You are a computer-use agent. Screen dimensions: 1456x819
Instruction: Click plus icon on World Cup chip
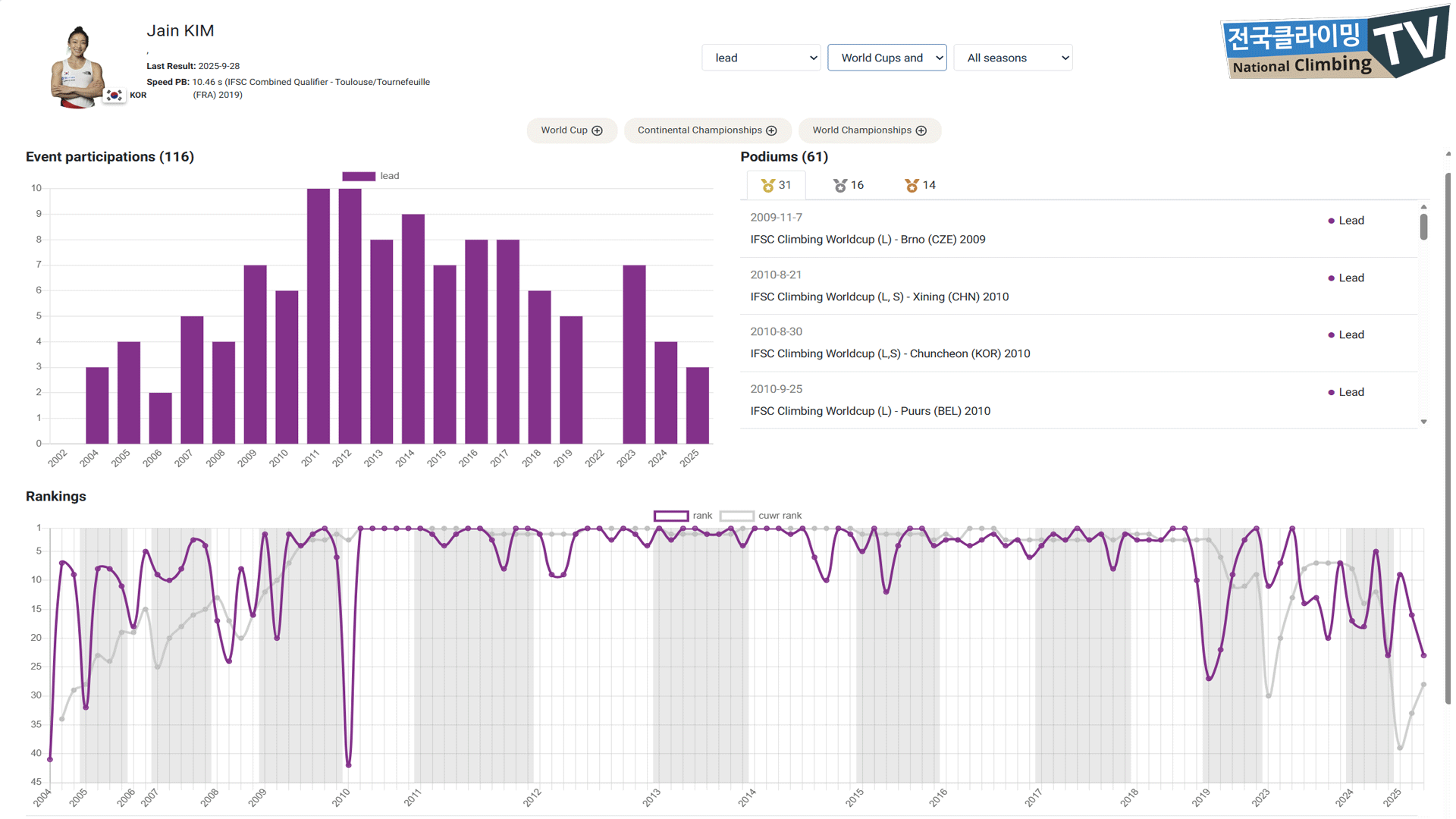pos(598,130)
